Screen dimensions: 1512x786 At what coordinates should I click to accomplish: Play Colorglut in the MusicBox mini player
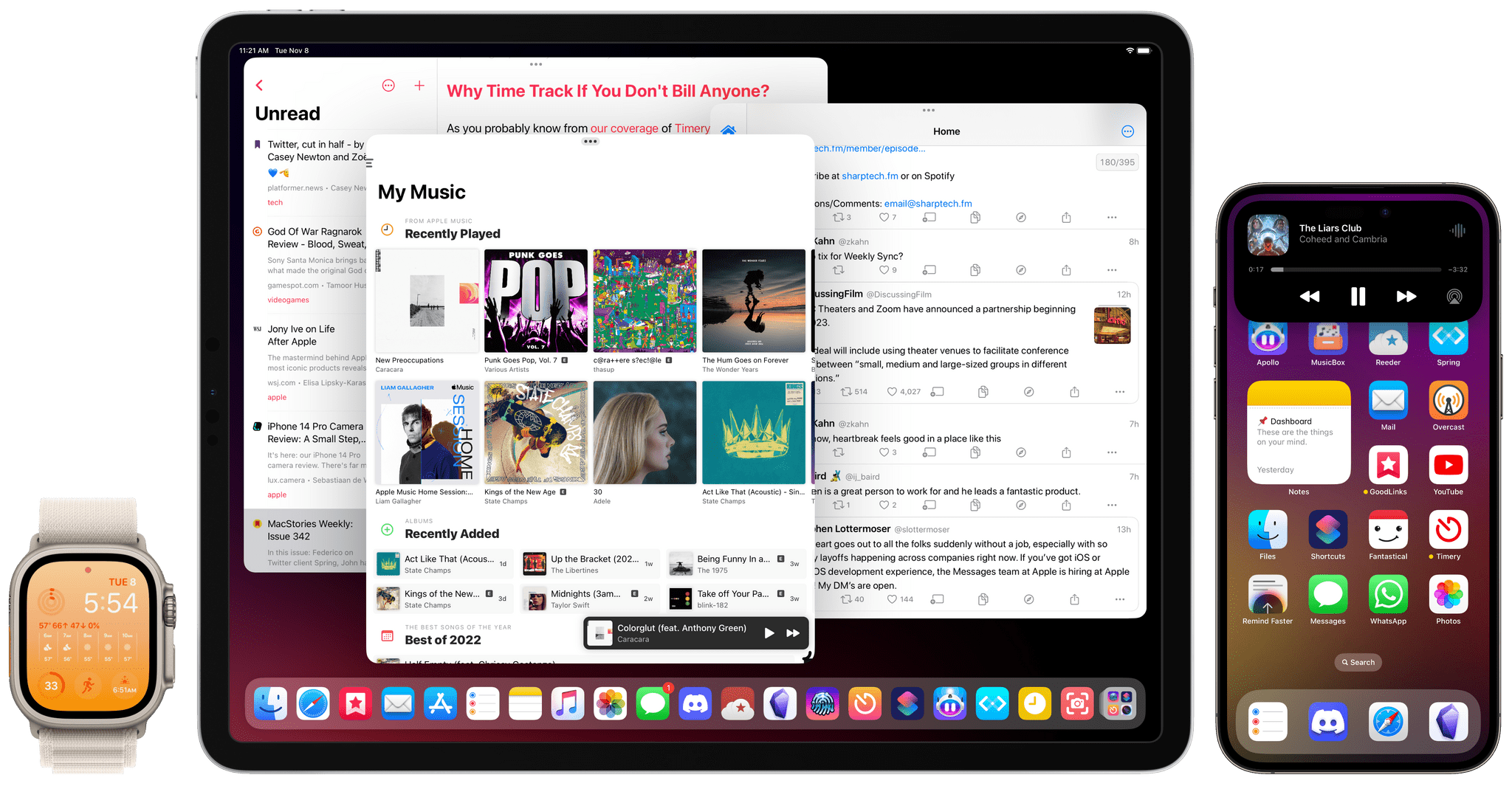(x=769, y=633)
